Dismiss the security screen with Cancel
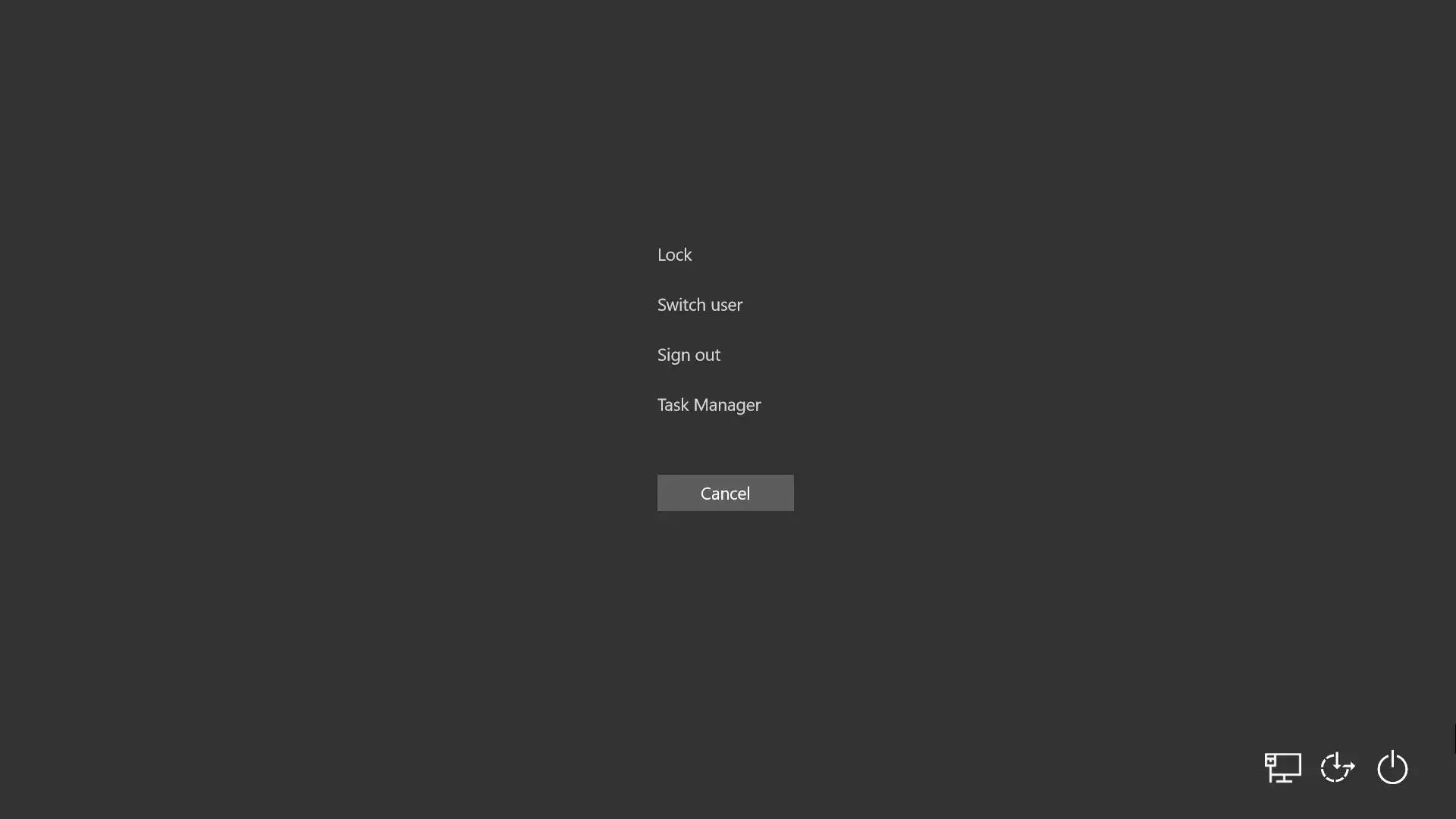 click(x=725, y=493)
